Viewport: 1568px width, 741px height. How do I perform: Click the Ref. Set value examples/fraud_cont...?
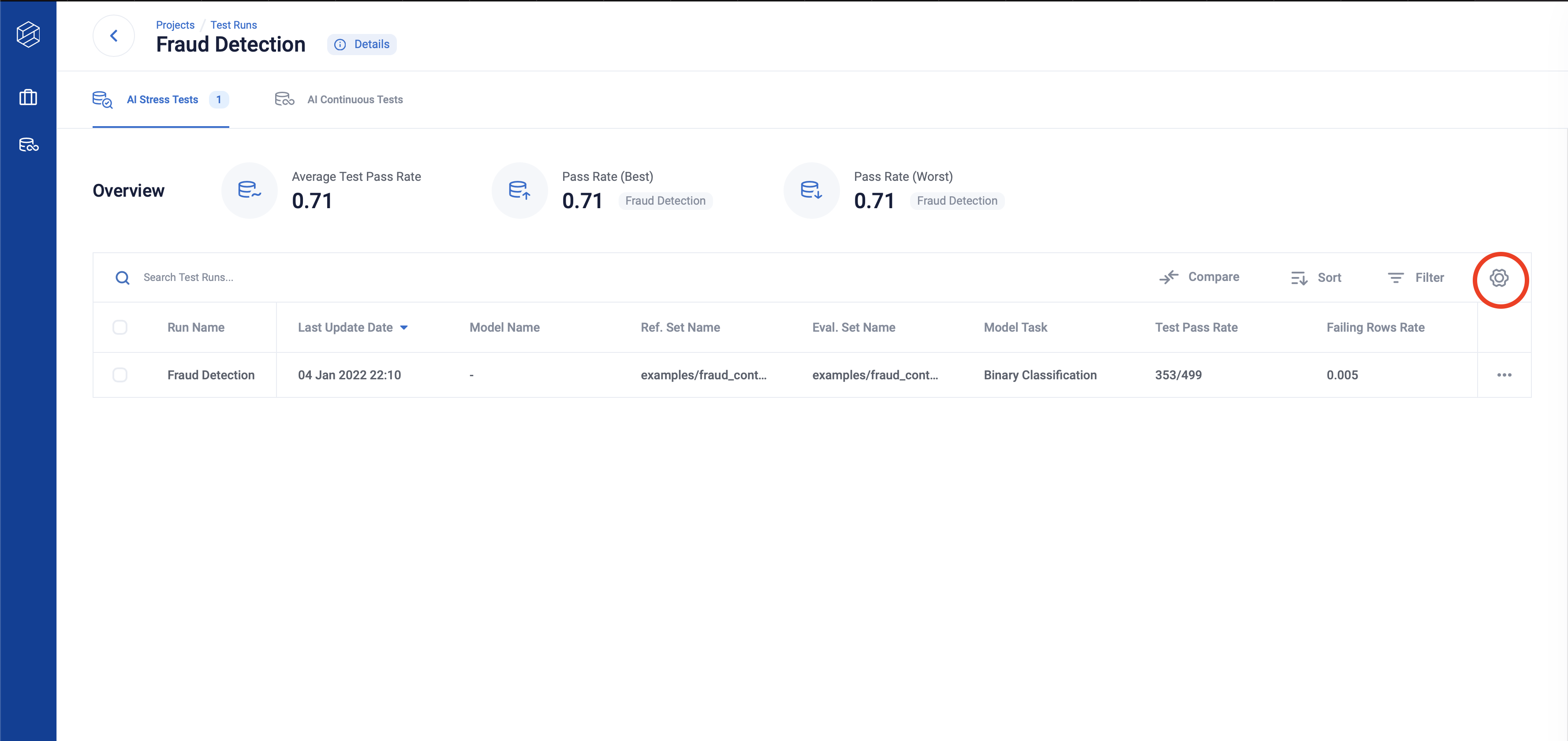pyautogui.click(x=704, y=375)
